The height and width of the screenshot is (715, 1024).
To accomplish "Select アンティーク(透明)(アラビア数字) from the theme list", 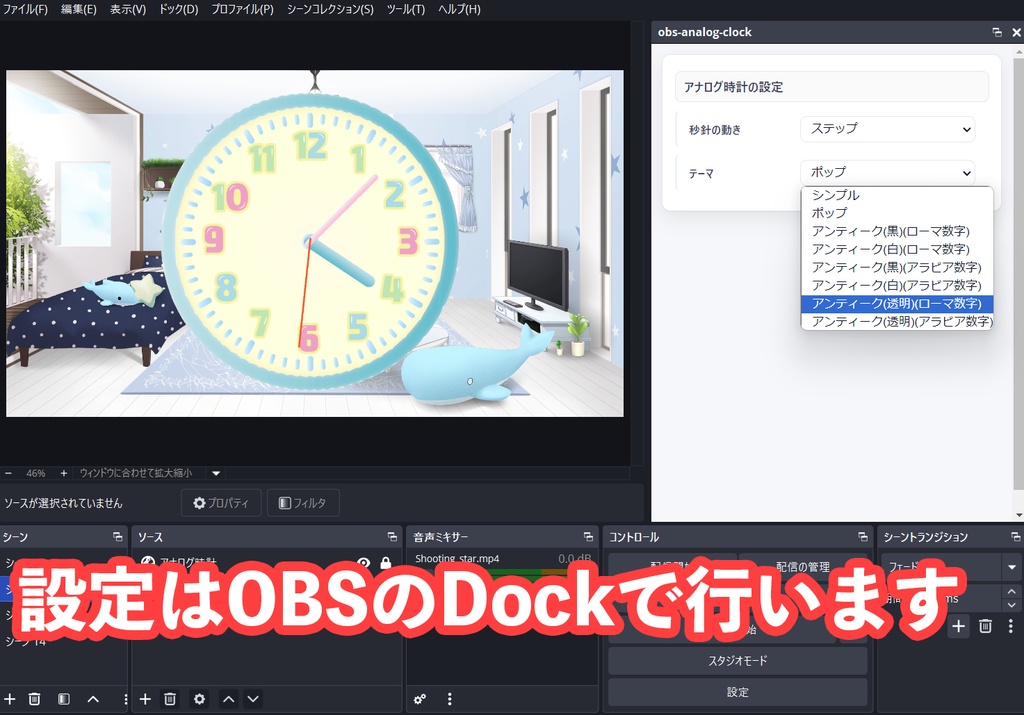I will coord(897,321).
